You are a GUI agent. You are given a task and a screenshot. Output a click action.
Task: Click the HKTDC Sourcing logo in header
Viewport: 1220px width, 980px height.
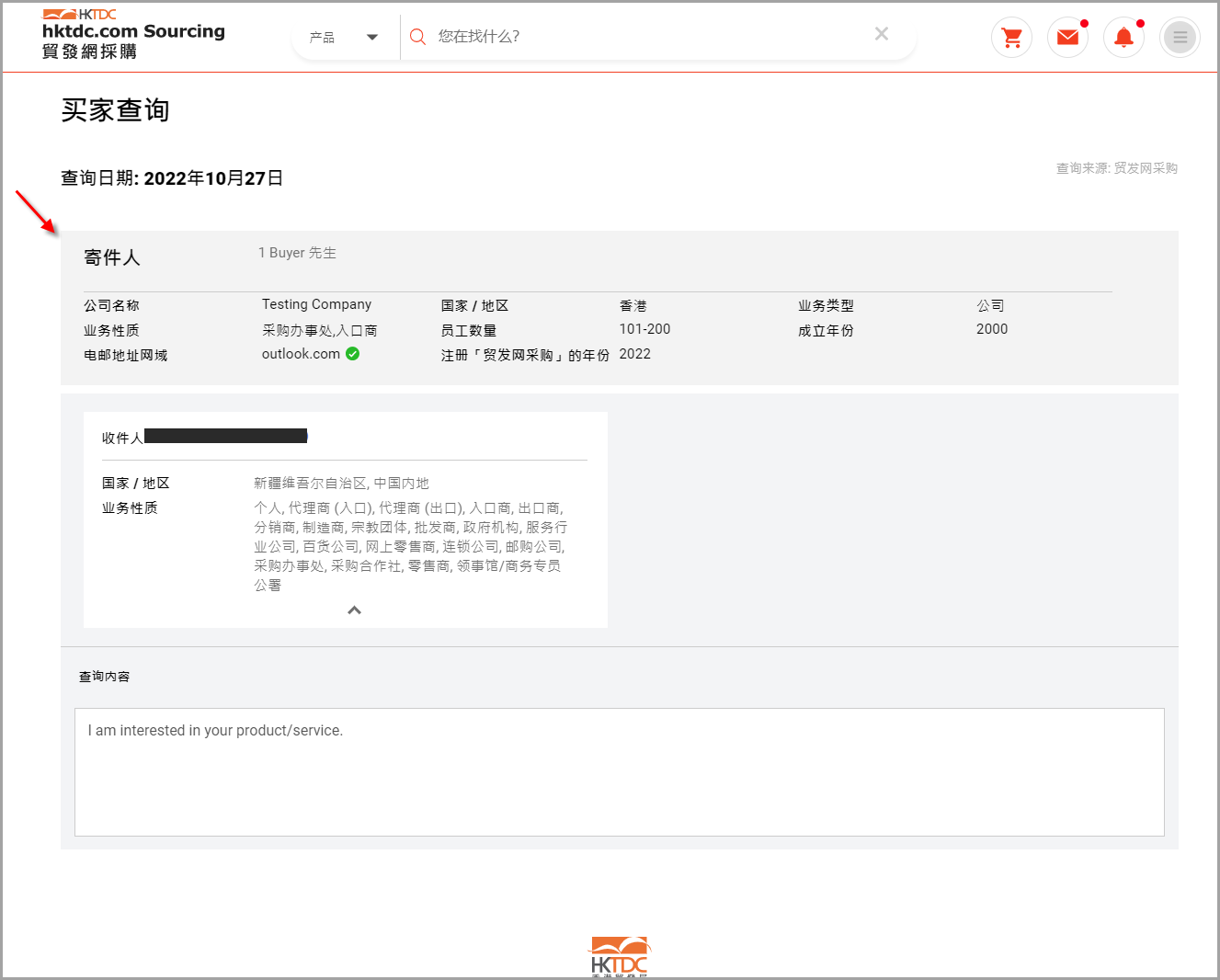coord(134,34)
